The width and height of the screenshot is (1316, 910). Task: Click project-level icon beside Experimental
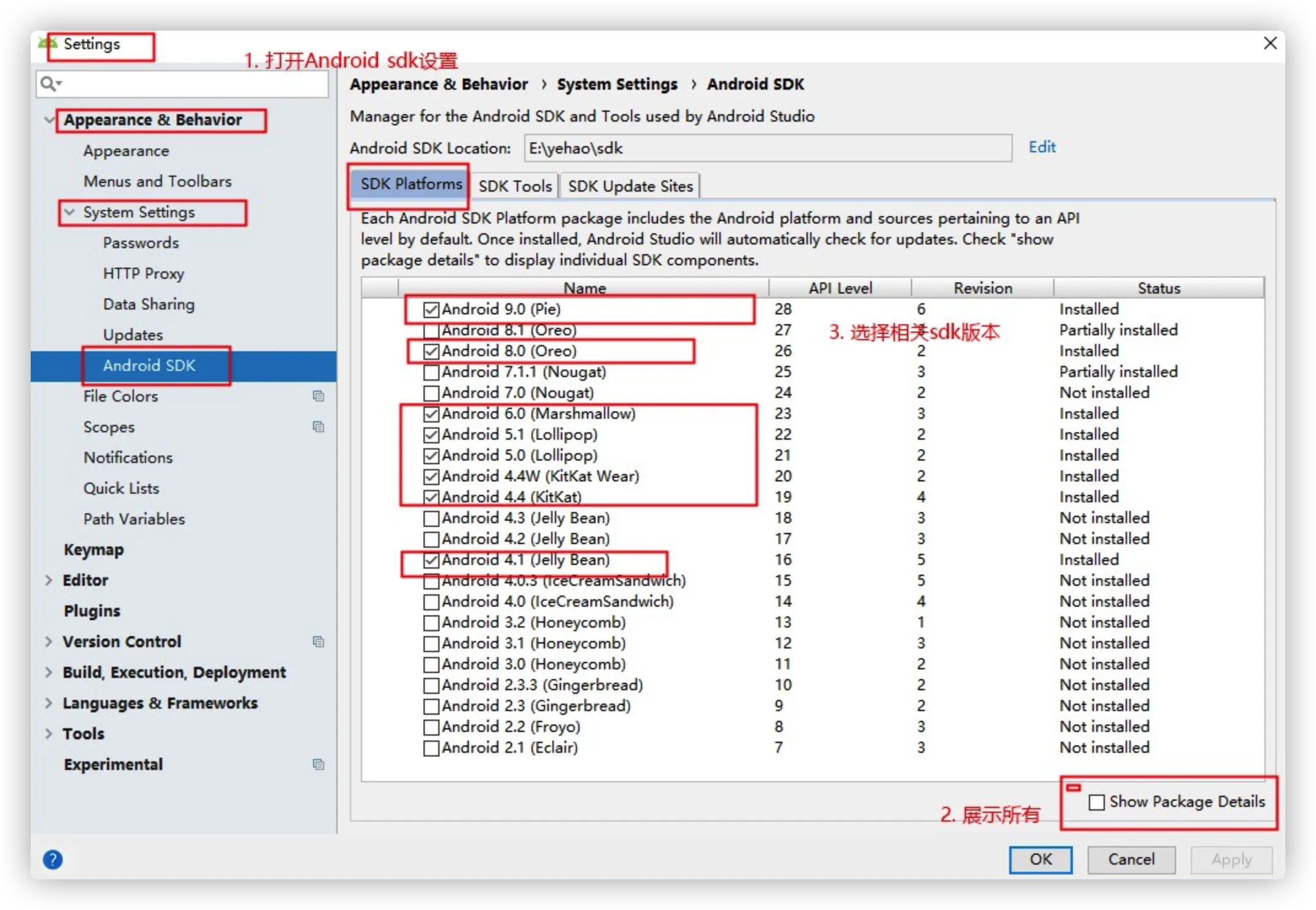(x=318, y=764)
